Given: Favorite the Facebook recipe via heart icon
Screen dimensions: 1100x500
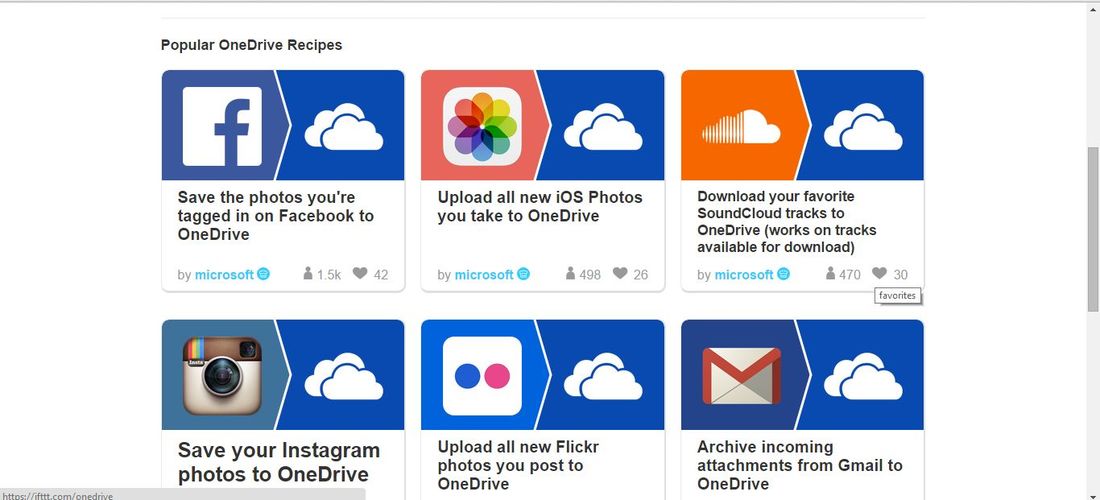Looking at the screenshot, I should coord(360,273).
